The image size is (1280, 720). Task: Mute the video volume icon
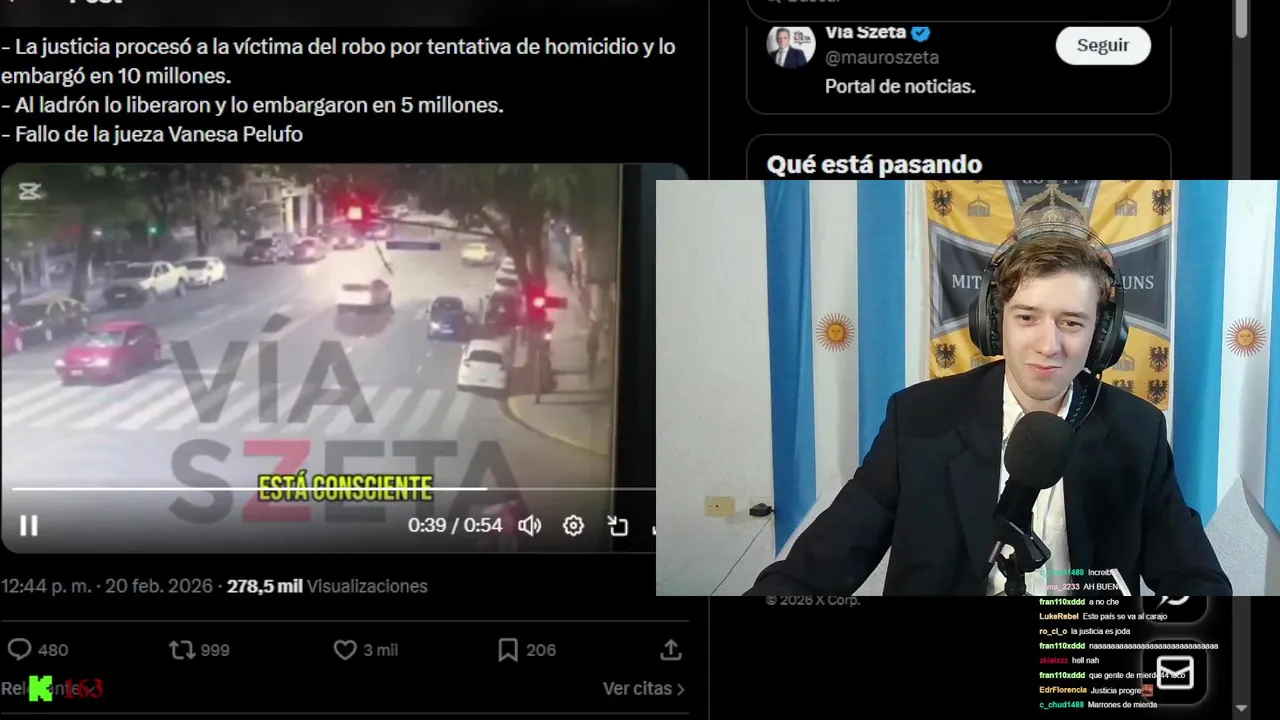(x=529, y=525)
